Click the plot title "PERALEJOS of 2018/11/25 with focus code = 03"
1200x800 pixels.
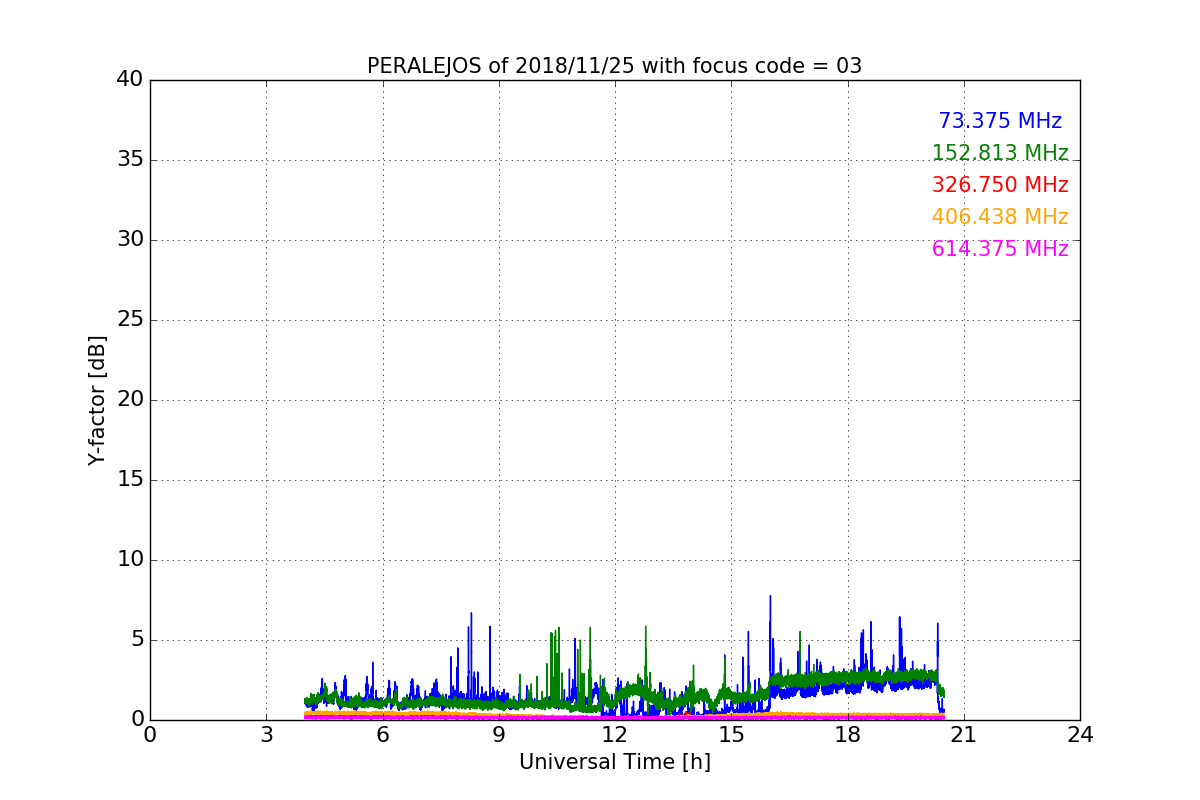click(x=614, y=66)
